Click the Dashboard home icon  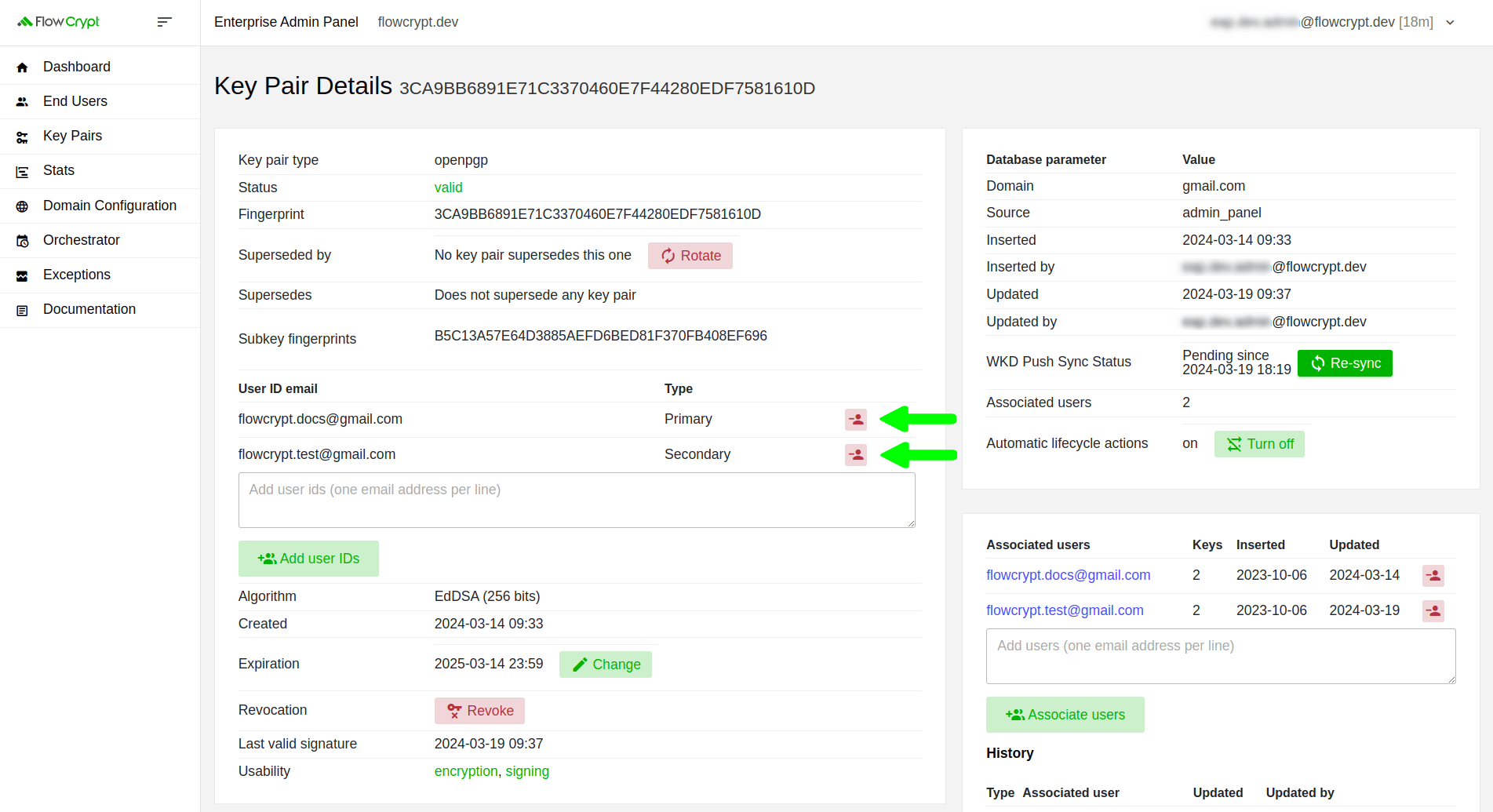[22, 67]
